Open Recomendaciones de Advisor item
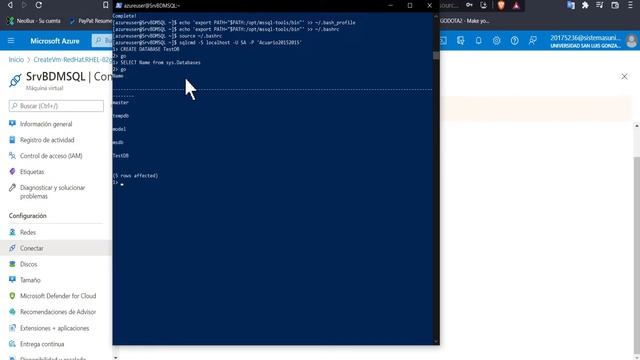Screen dimensions: 640x360 [58, 312]
